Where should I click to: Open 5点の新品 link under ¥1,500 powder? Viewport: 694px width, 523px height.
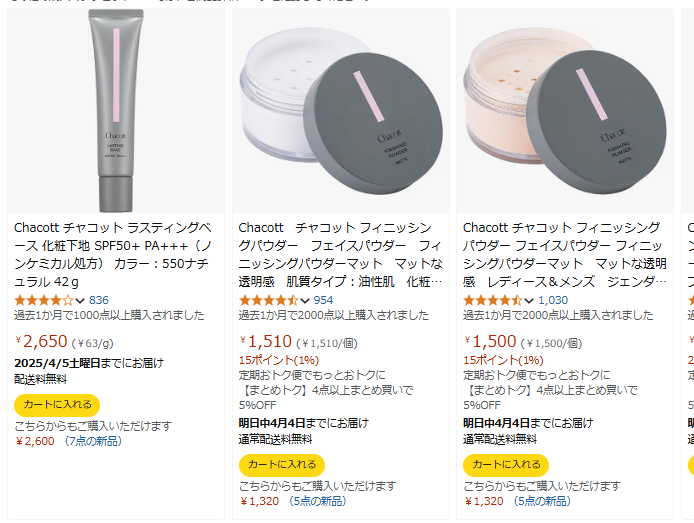[x=541, y=501]
